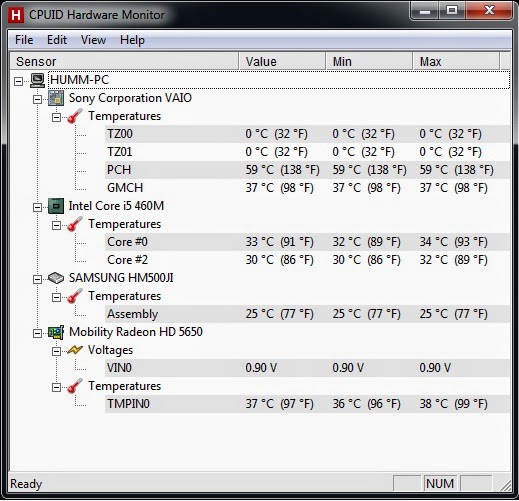Open the Help menu
Screen dimensions: 519x501
(132, 40)
